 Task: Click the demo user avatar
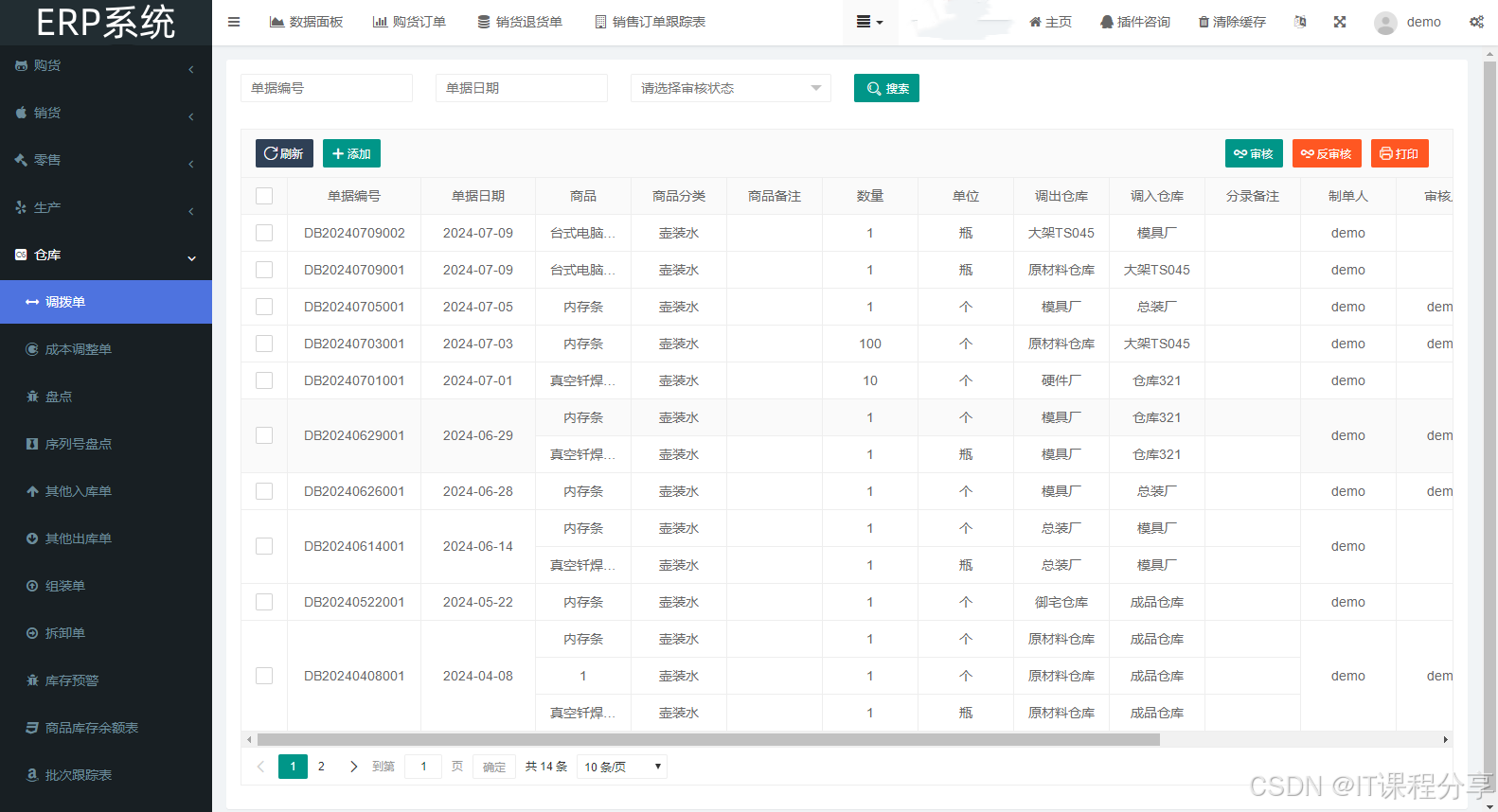coord(1385,23)
